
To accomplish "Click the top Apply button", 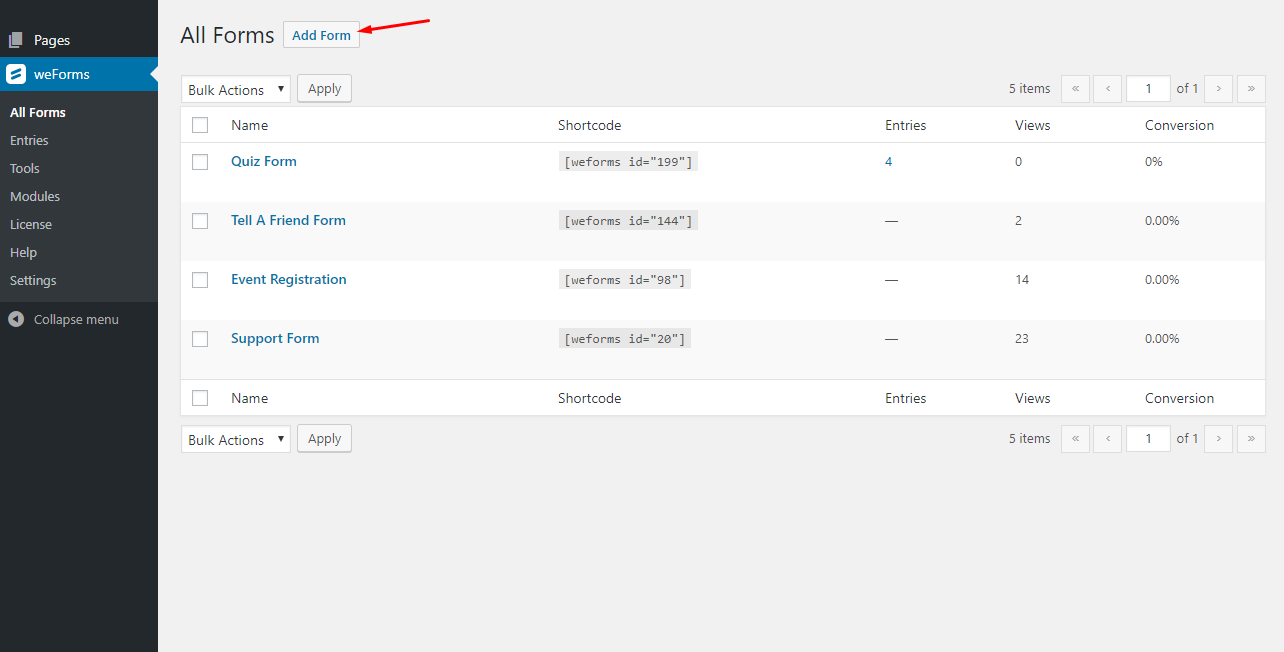I will point(324,88).
